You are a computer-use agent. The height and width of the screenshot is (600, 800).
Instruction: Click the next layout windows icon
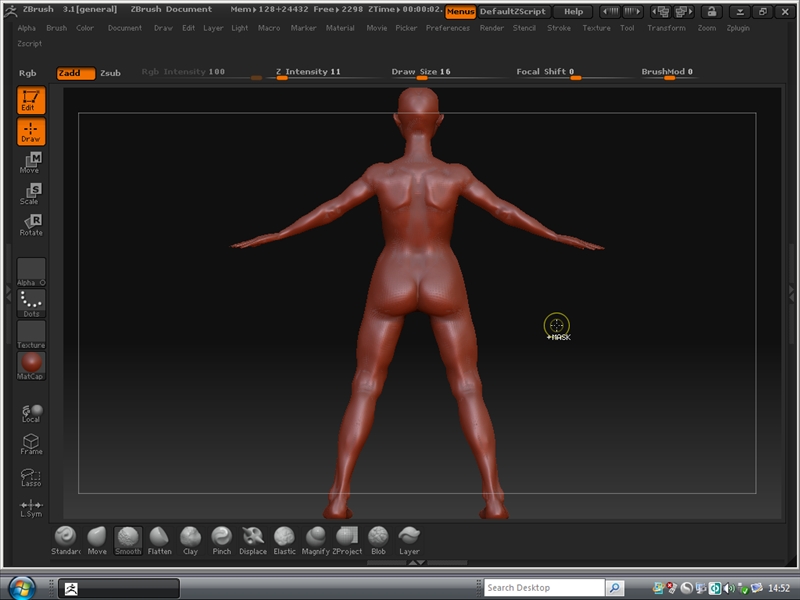(x=683, y=11)
